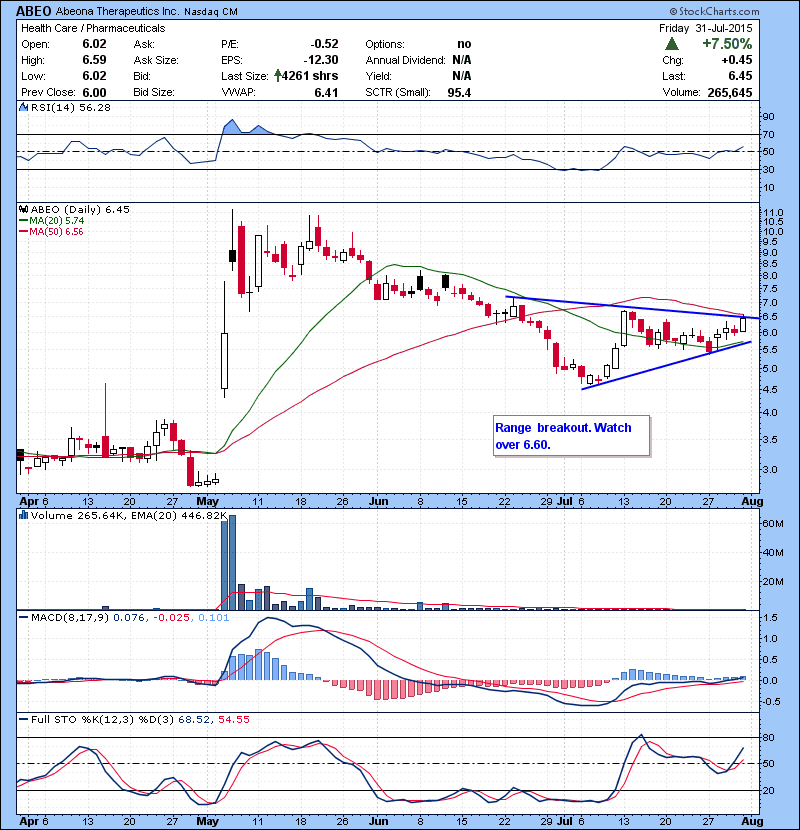The height and width of the screenshot is (830, 800).
Task: Click the blue MACD legend line marker
Action: pos(23,617)
